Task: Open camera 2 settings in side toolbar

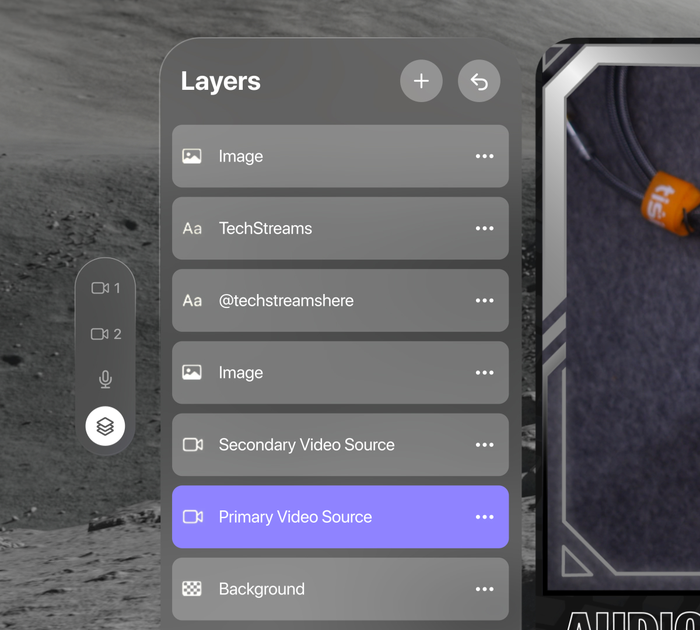Action: (x=105, y=334)
